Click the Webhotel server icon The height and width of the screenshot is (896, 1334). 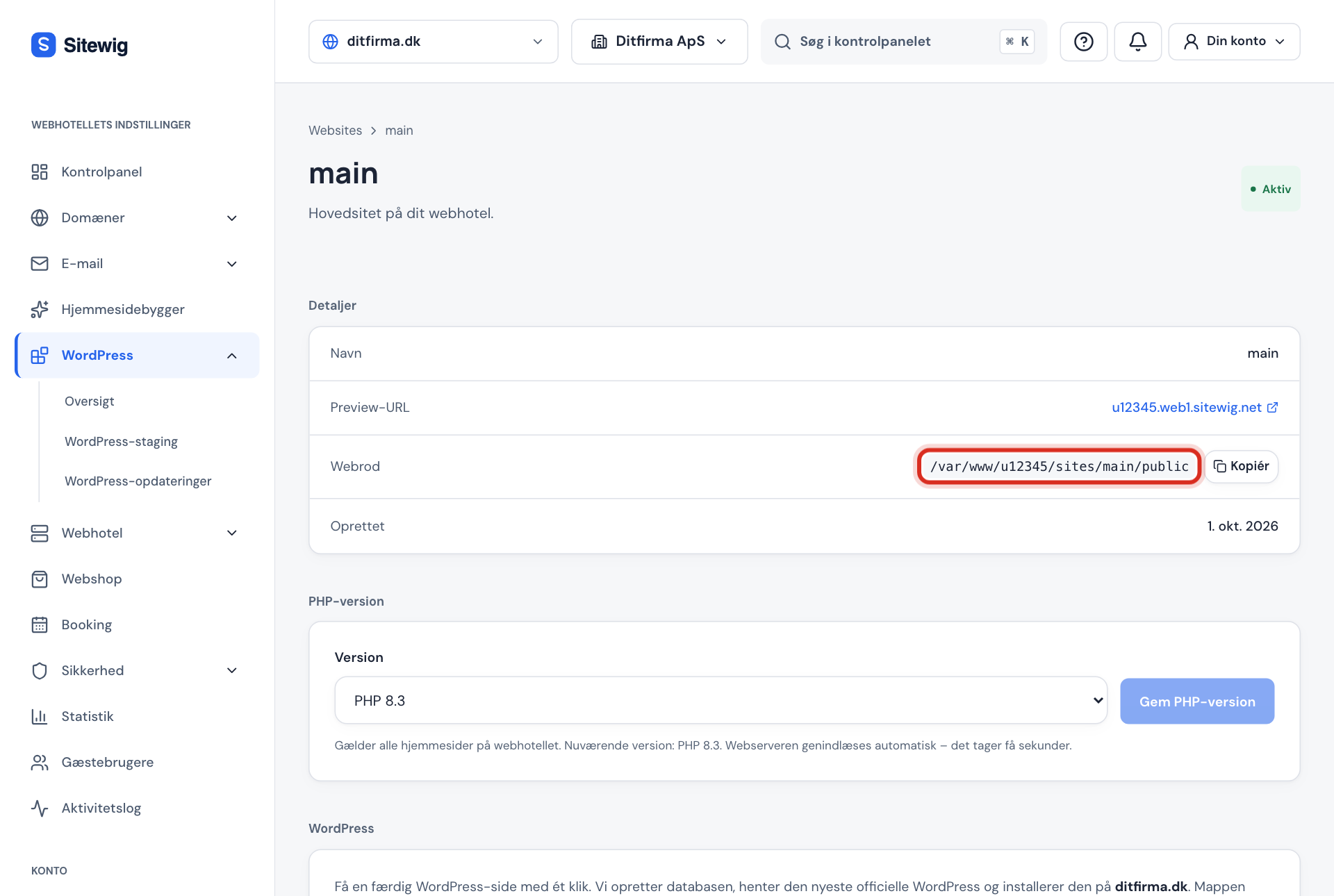point(40,533)
